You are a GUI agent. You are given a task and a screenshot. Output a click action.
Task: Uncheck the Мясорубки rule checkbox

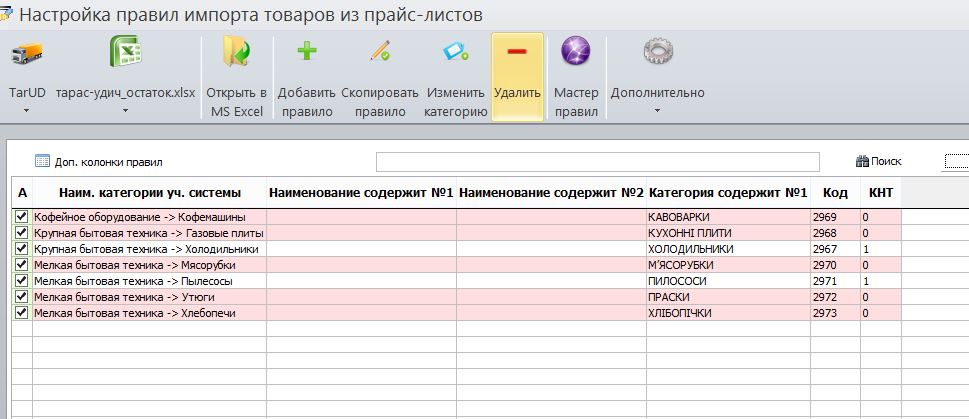pyautogui.click(x=22, y=265)
